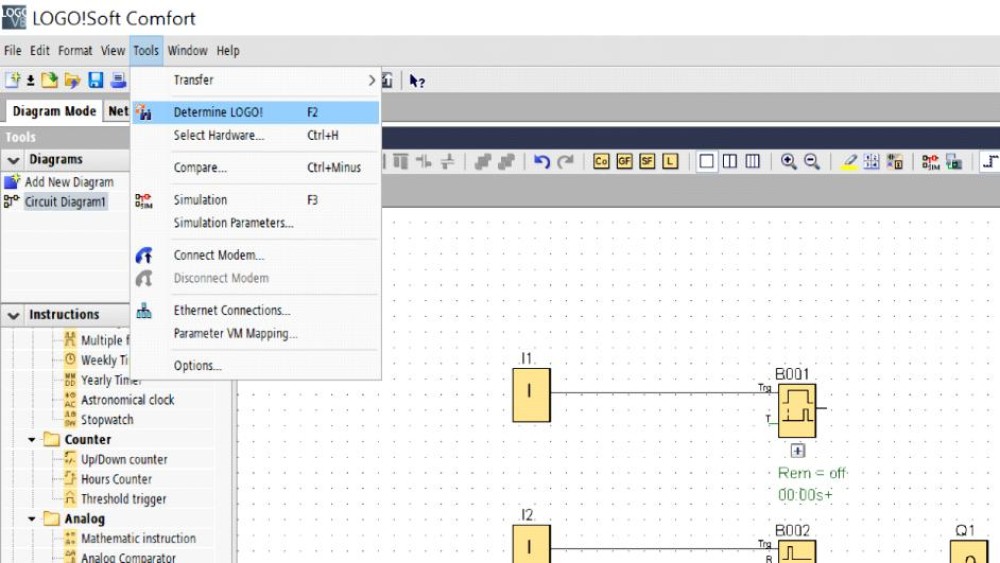1000x563 pixels.
Task: Click the Redo arrow icon
Action: click(x=565, y=161)
